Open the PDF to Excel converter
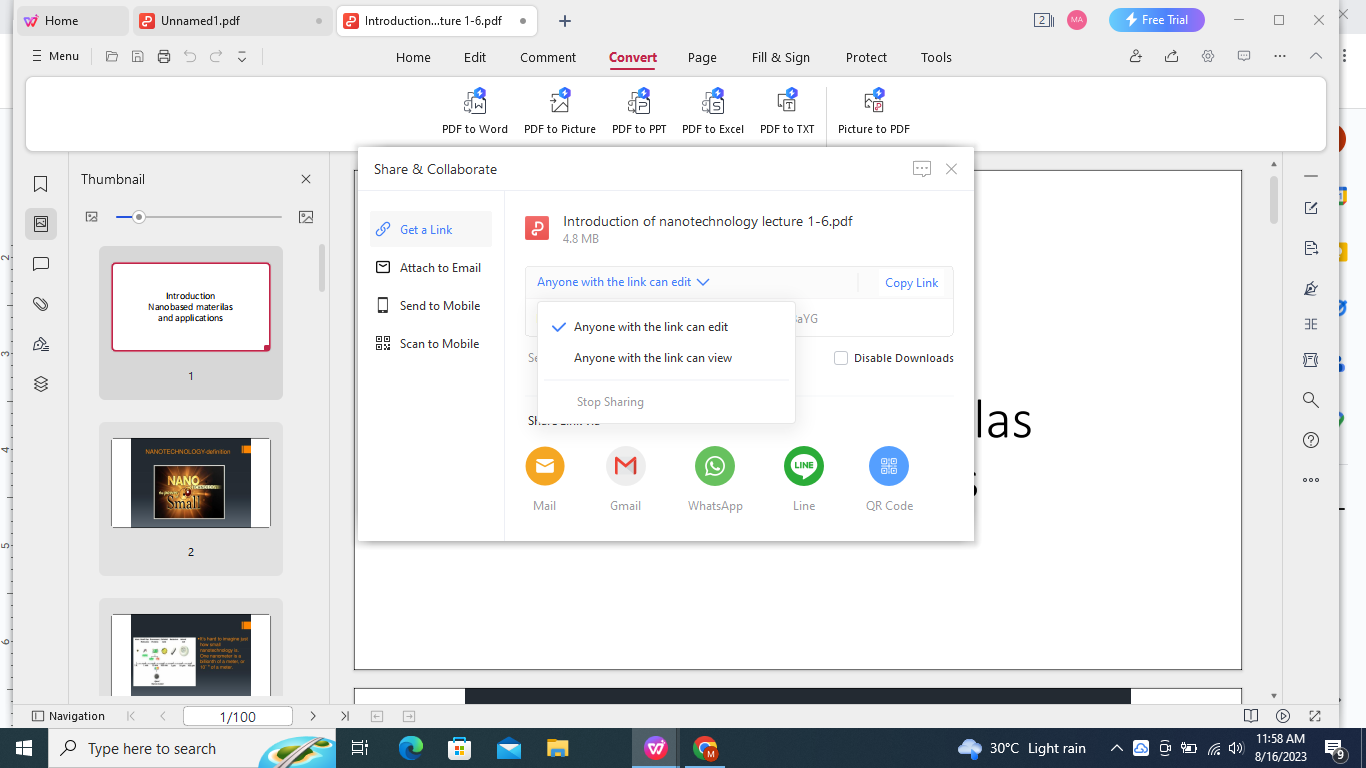This screenshot has width=1366, height=768. [712, 110]
